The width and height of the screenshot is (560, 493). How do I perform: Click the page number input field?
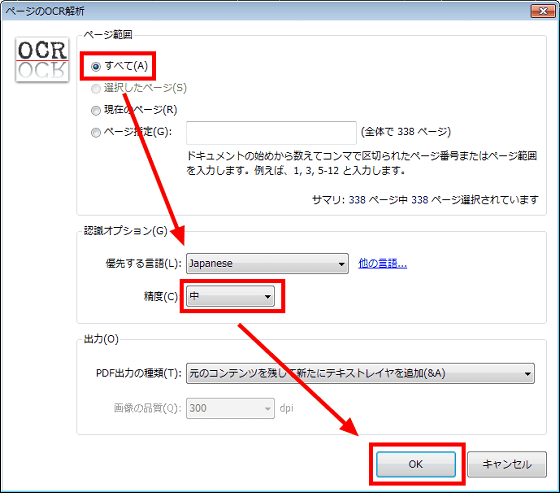click(271, 133)
